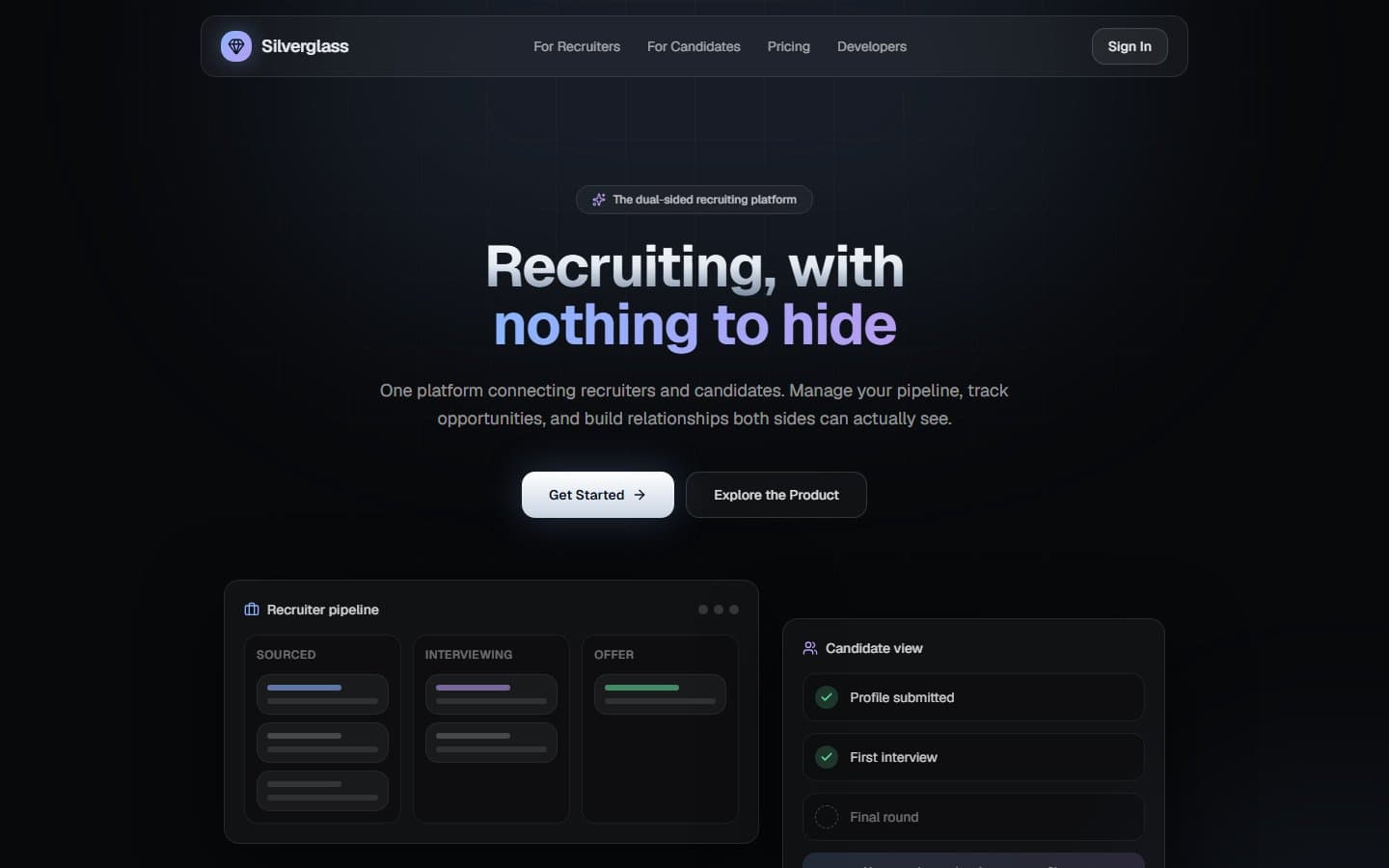Open the For Recruiters nav item
The image size is (1389, 868).
pyautogui.click(x=577, y=46)
